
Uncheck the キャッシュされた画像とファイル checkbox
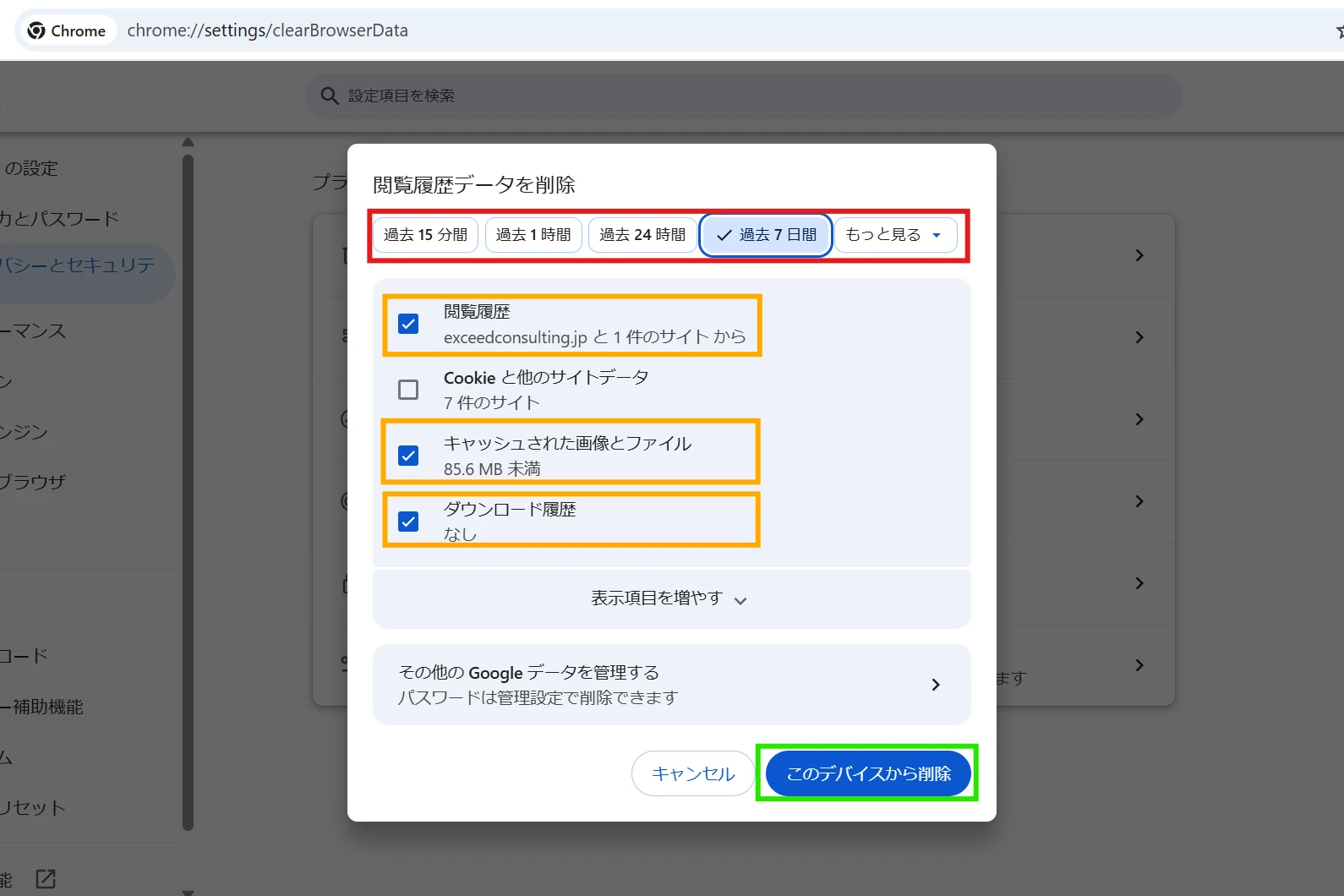(x=408, y=456)
